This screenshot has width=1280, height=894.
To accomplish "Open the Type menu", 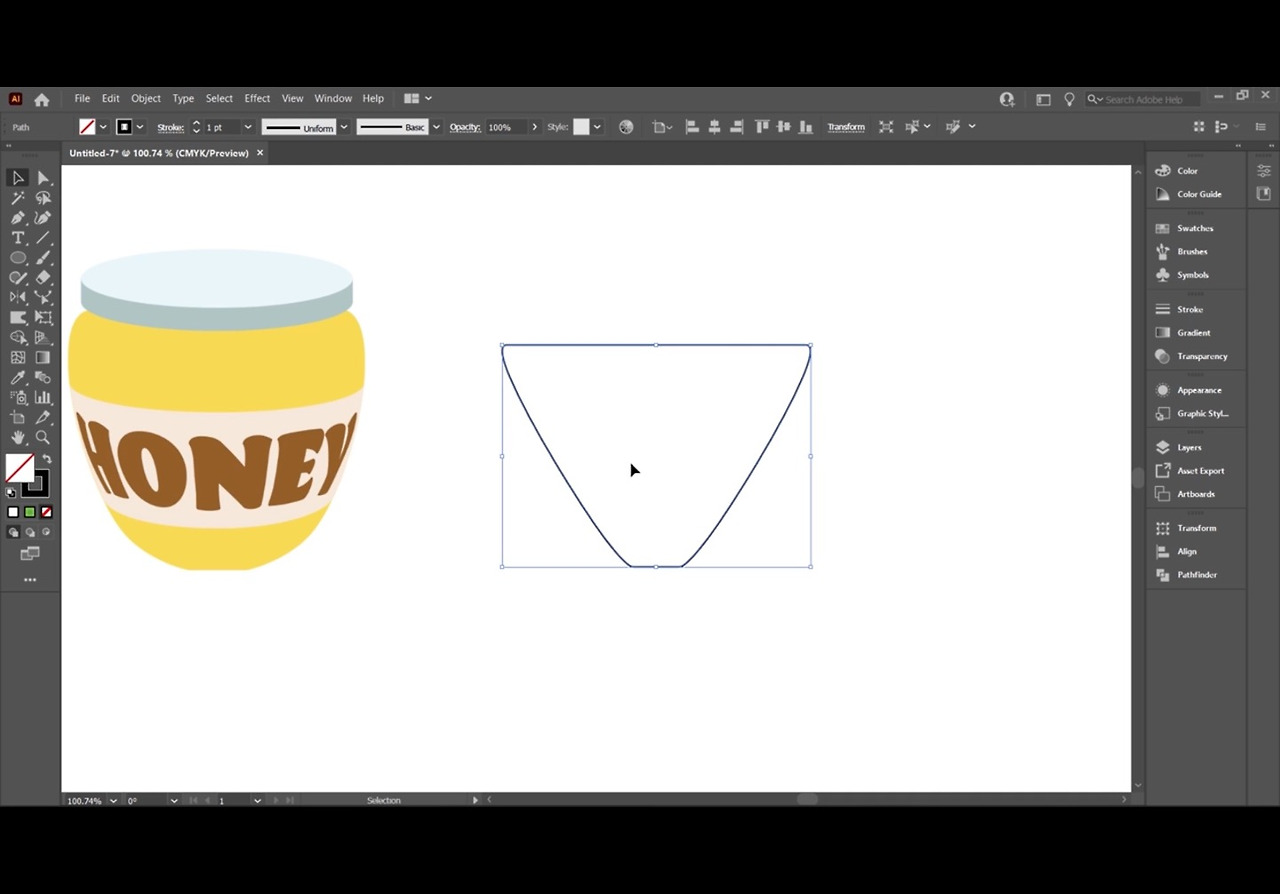I will (x=183, y=99).
